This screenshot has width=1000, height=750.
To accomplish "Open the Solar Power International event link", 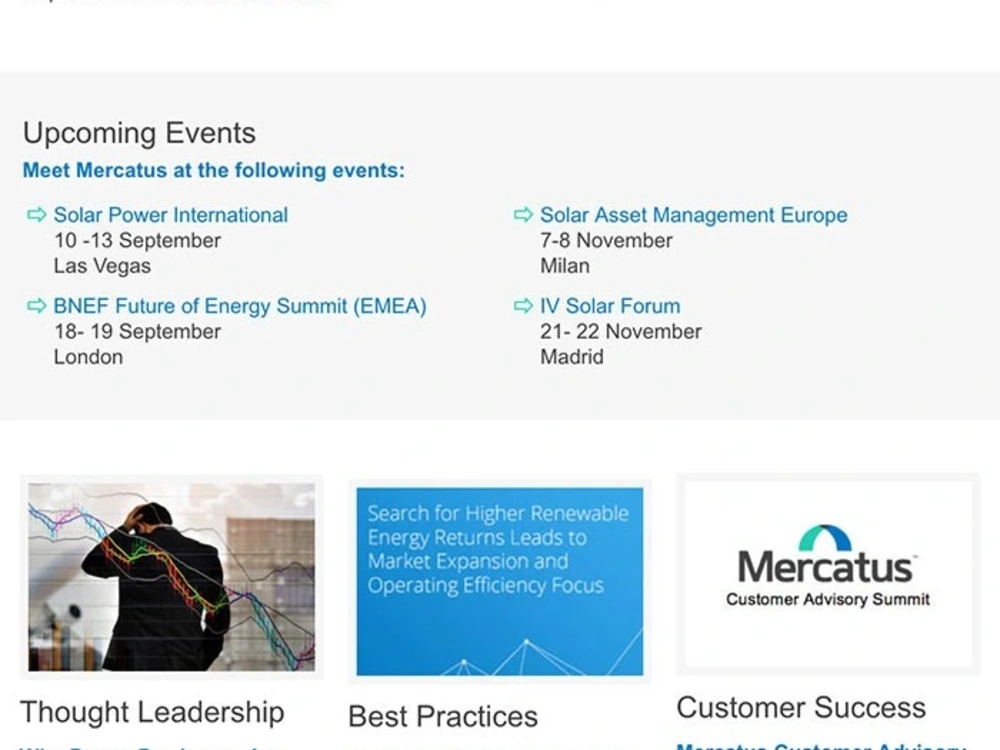I will (170, 215).
